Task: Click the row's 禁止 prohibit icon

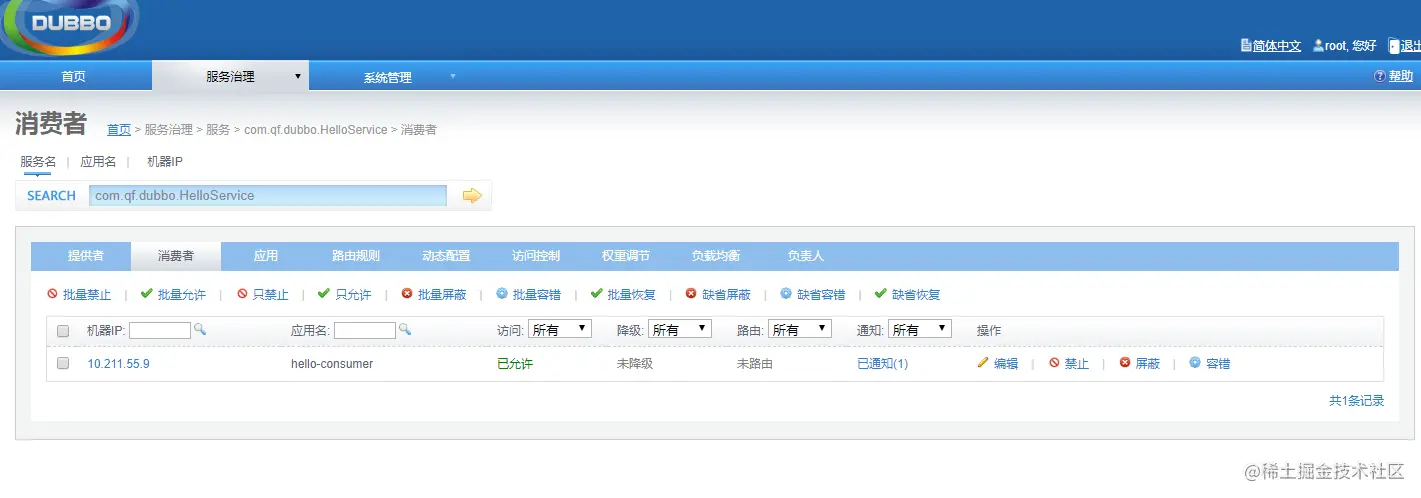Action: [1054, 363]
